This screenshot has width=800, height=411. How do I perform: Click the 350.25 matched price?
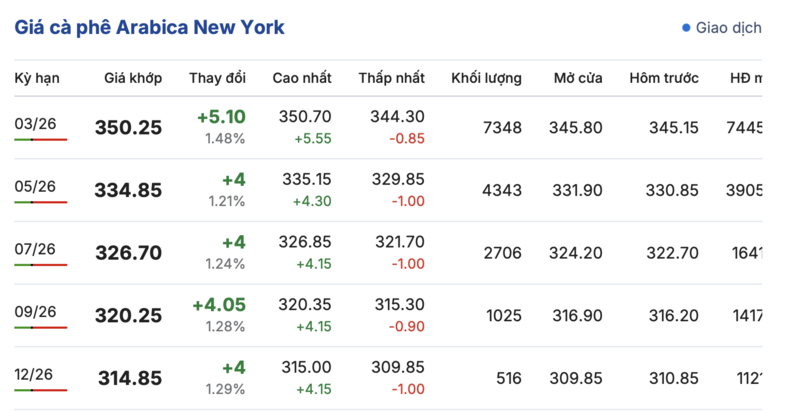pyautogui.click(x=128, y=128)
